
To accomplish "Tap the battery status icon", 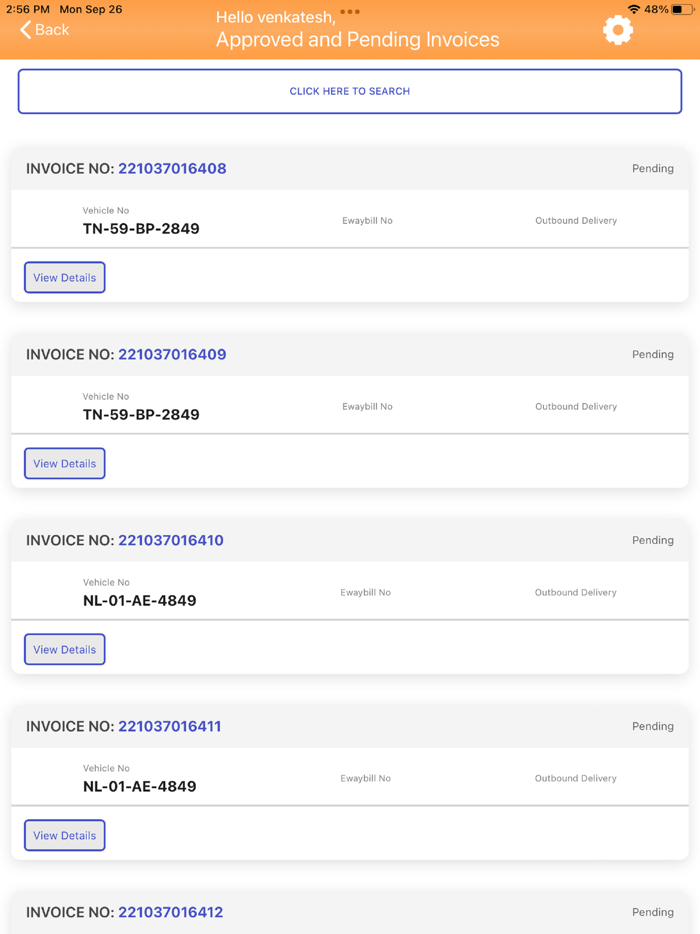I will (682, 10).
